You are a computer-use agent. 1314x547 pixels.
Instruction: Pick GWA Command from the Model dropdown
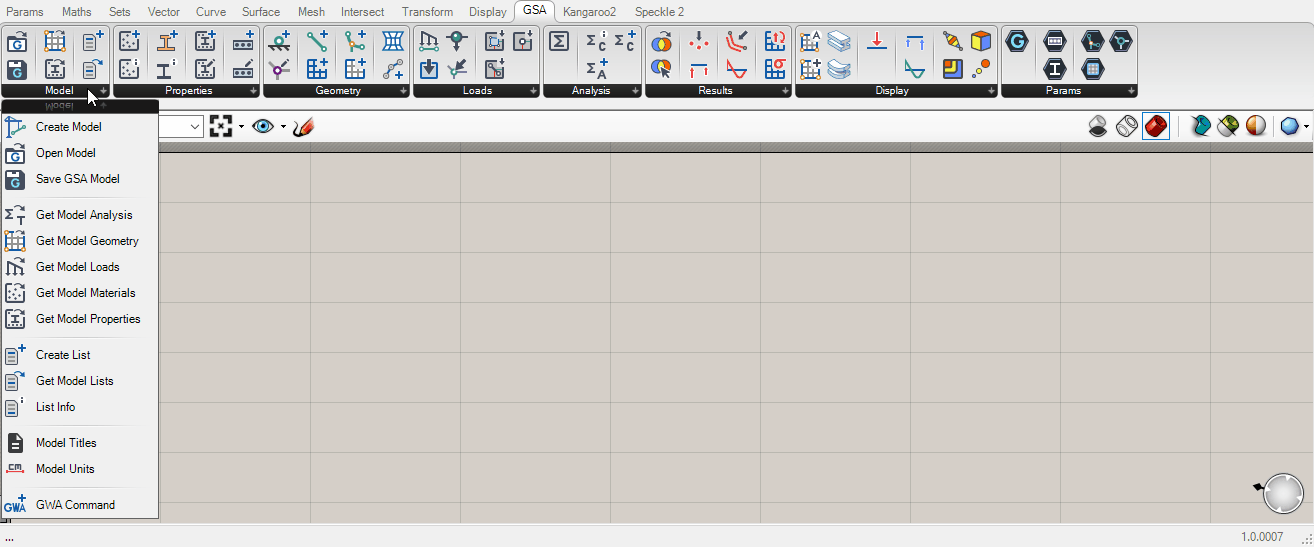click(x=75, y=505)
